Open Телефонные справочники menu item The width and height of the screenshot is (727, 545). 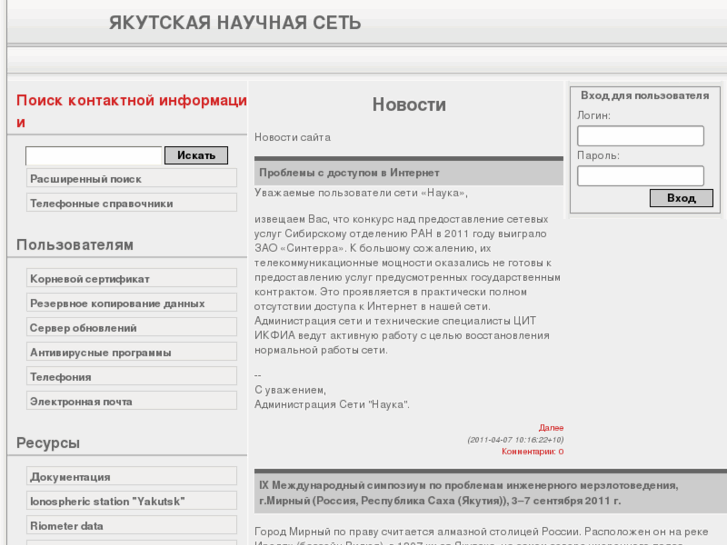(x=132, y=203)
